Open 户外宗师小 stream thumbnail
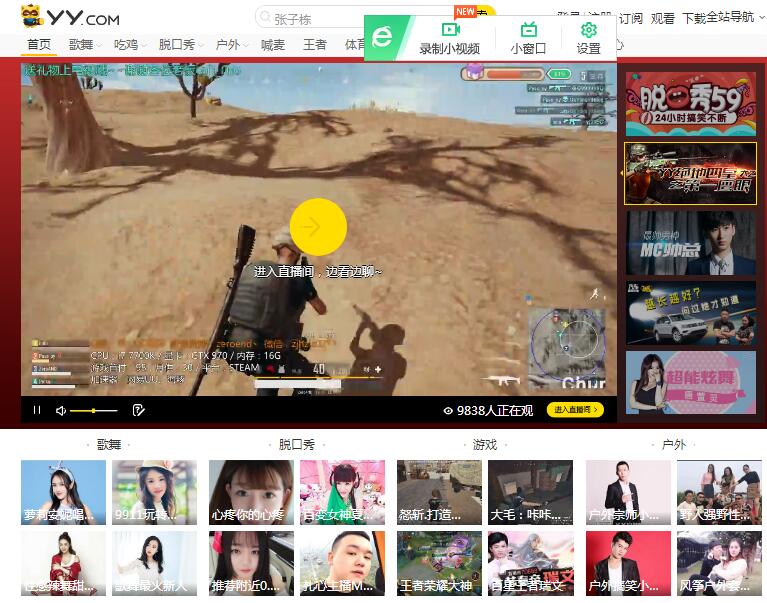This screenshot has height=603, width=767. pyautogui.click(x=628, y=492)
